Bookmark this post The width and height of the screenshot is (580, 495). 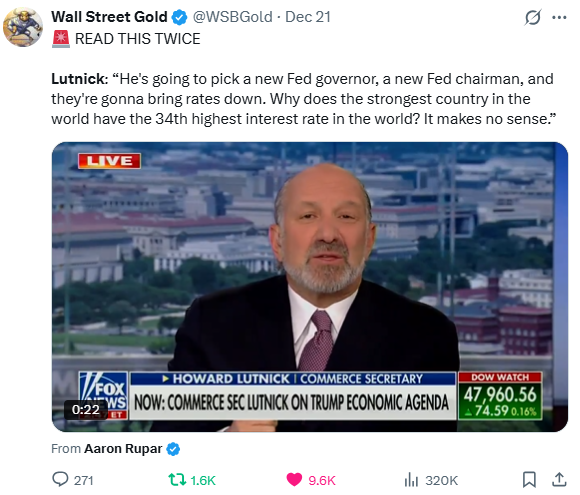[x=529, y=479]
